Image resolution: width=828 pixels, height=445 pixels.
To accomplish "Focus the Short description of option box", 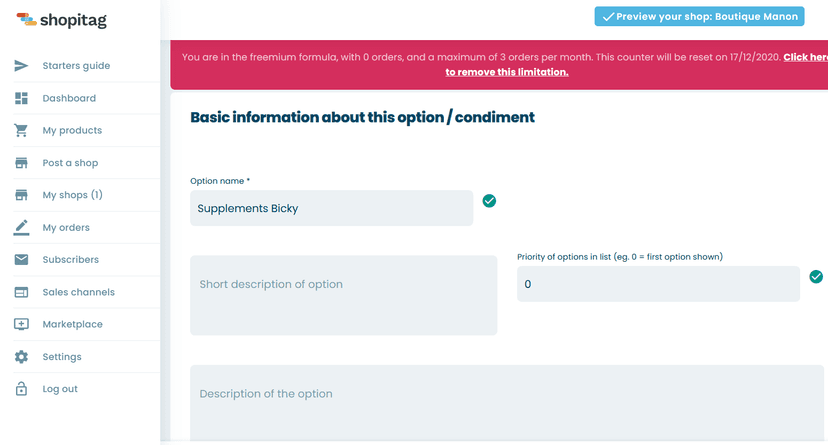I will click(344, 295).
